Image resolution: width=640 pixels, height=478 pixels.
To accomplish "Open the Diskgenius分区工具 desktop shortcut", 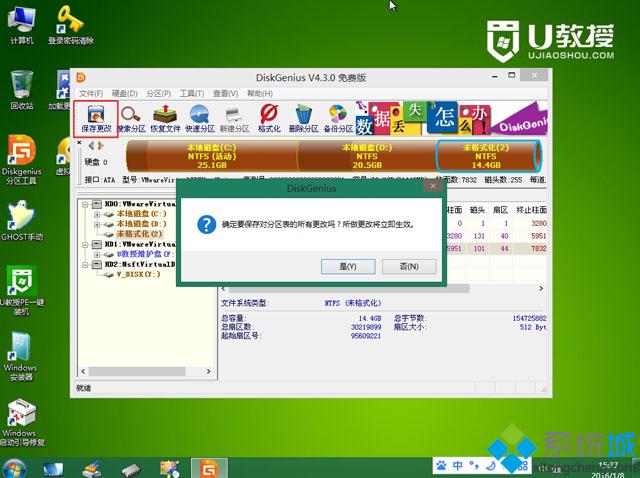I will tap(22, 160).
